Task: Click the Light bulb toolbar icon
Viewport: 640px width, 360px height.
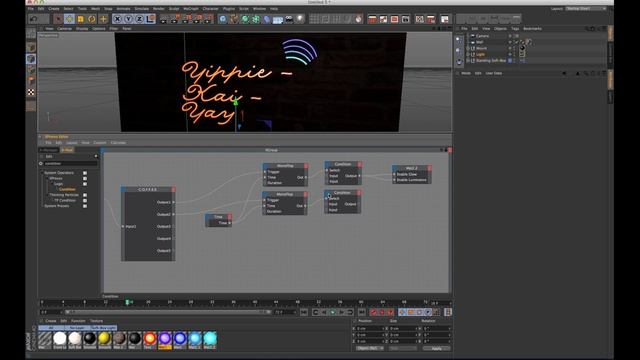Action: pyautogui.click(x=300, y=19)
